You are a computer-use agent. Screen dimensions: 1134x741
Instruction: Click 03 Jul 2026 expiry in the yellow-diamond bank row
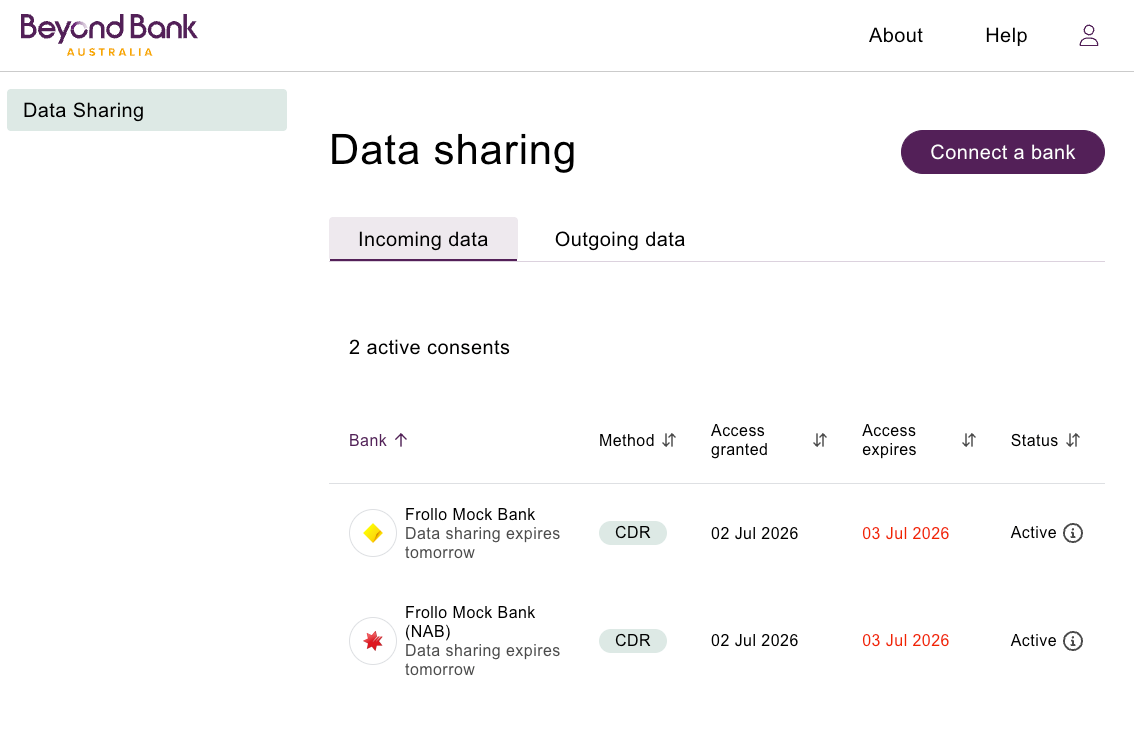click(905, 534)
